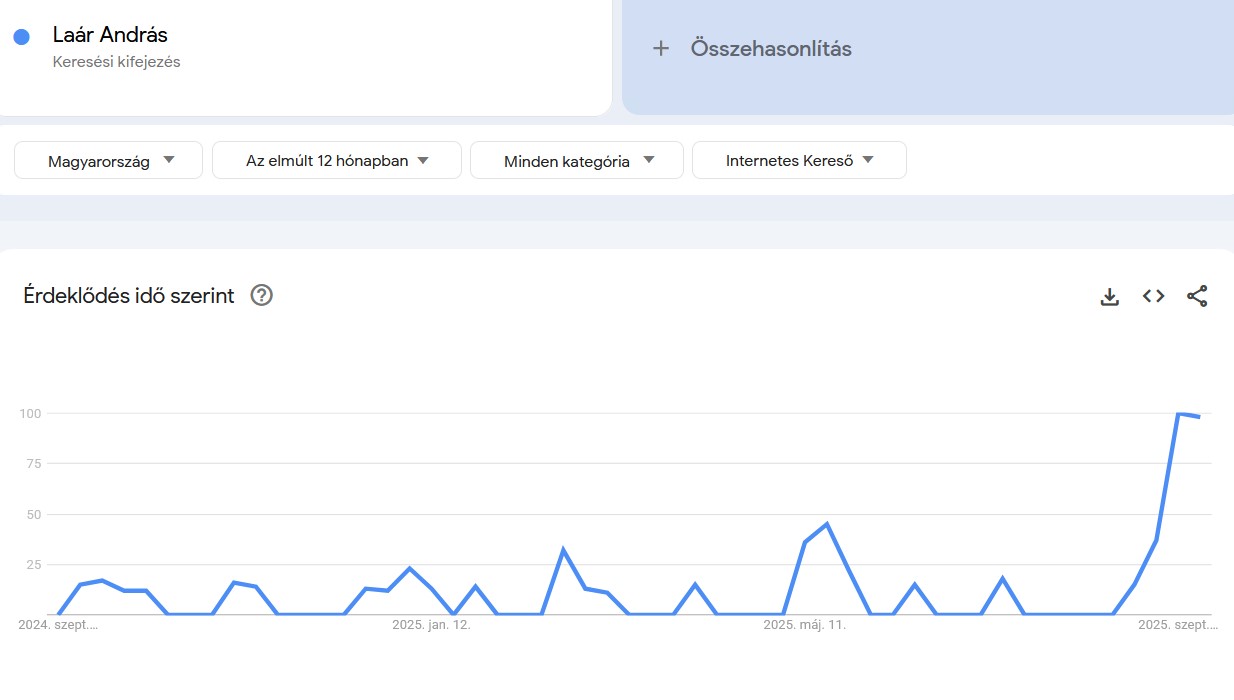Viewport: 1234px width, 700px height.
Task: Open the Internetes Kereső search type dropdown
Action: point(798,160)
